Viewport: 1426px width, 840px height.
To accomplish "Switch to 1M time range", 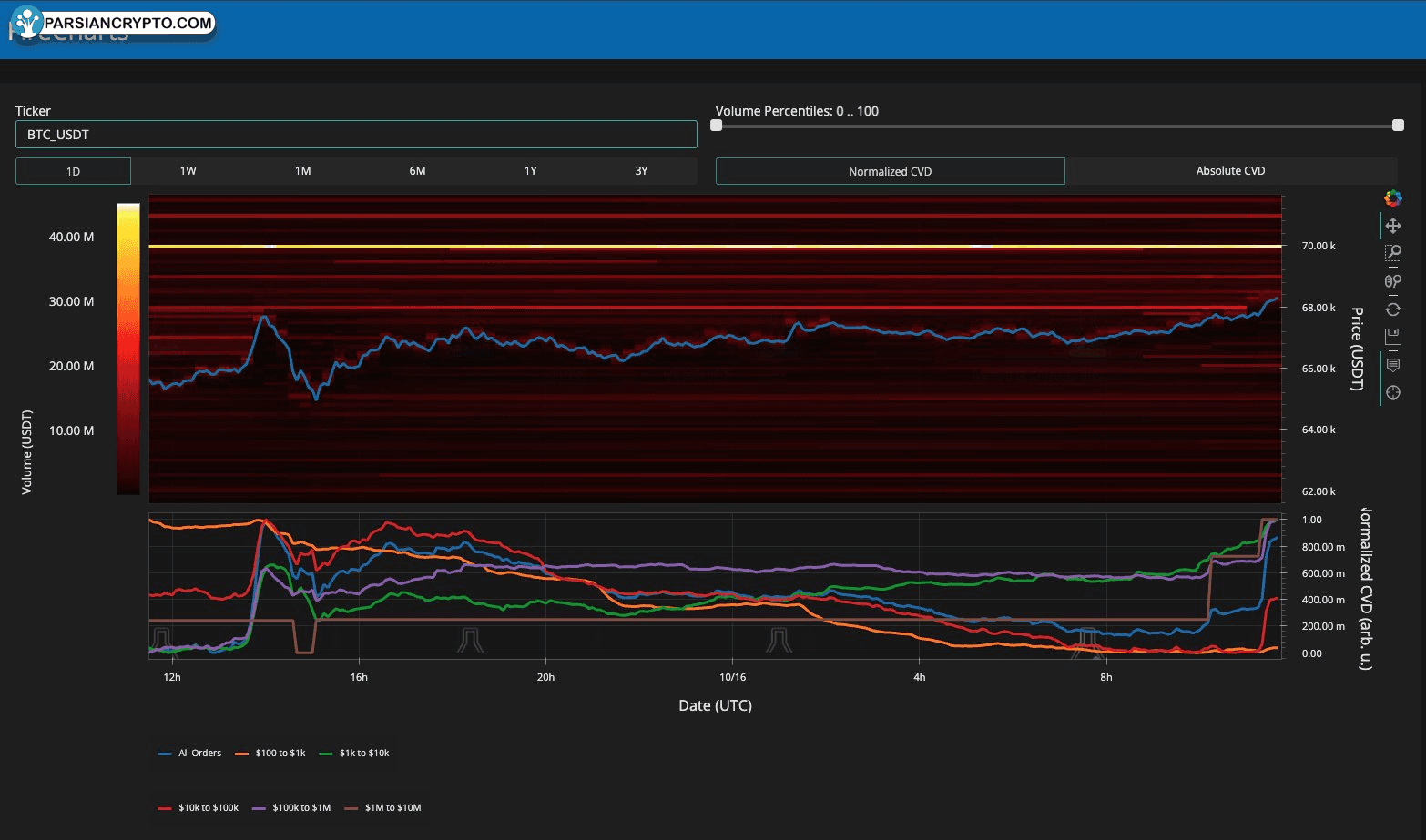I will coord(302,171).
